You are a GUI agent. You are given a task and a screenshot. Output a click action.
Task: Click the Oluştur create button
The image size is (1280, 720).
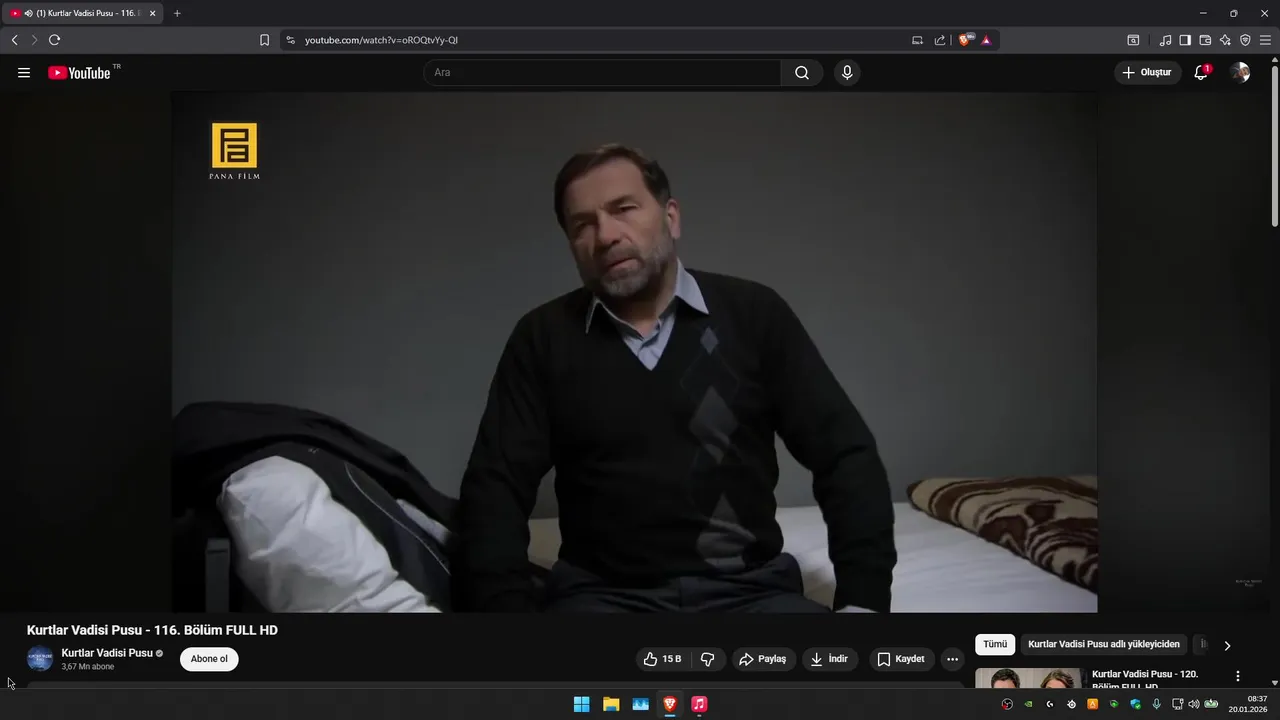click(1148, 73)
